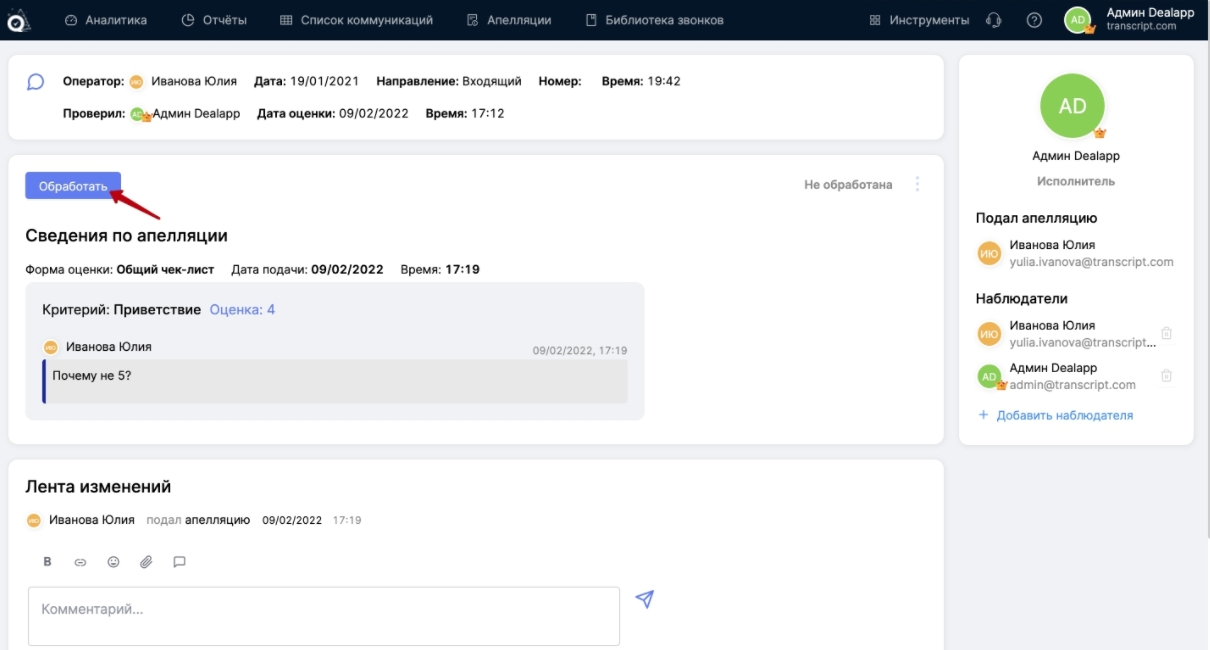Switch to Список коммуникаций
Image resolution: width=1210 pixels, height=650 pixels.
pos(356,20)
